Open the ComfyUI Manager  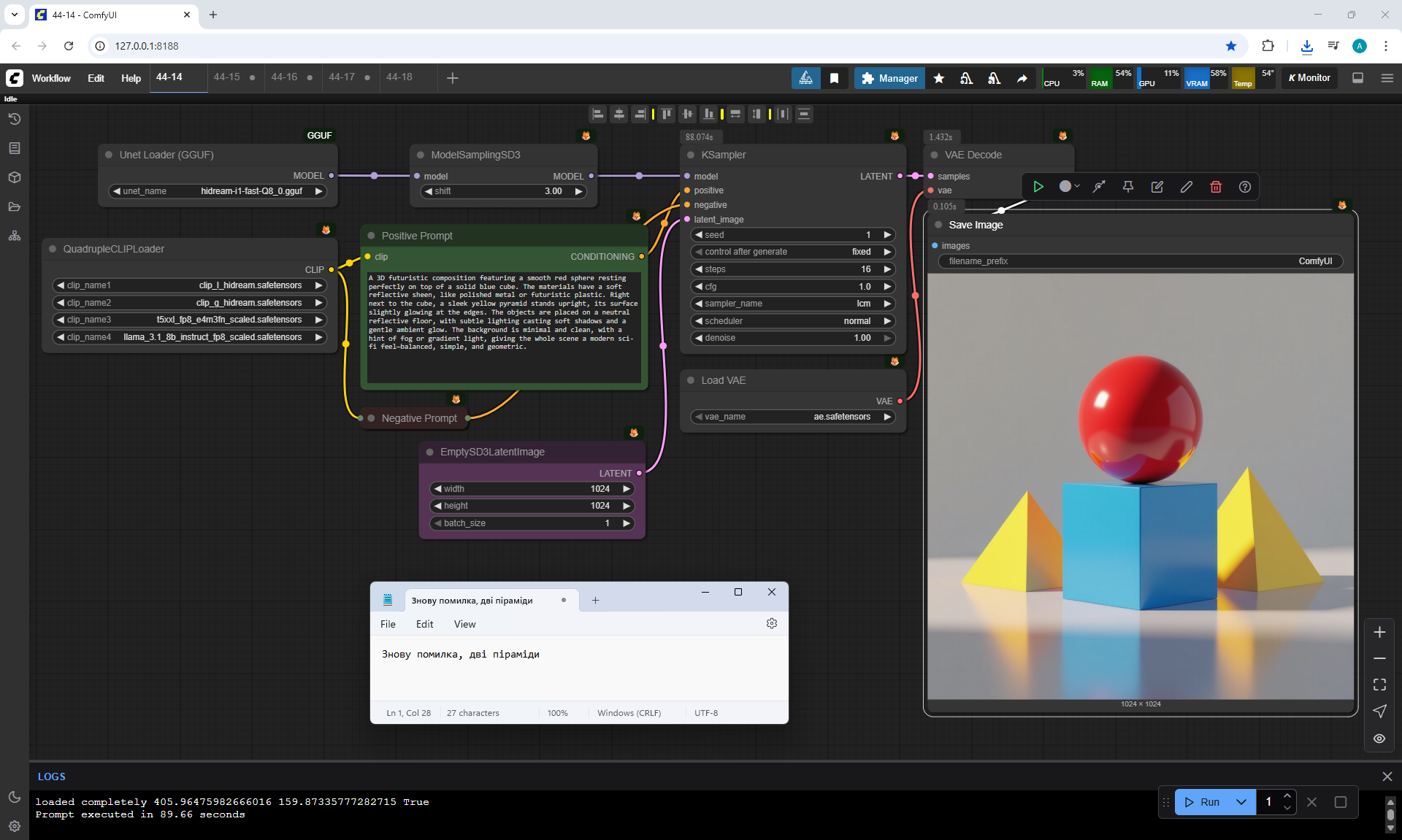coord(889,78)
